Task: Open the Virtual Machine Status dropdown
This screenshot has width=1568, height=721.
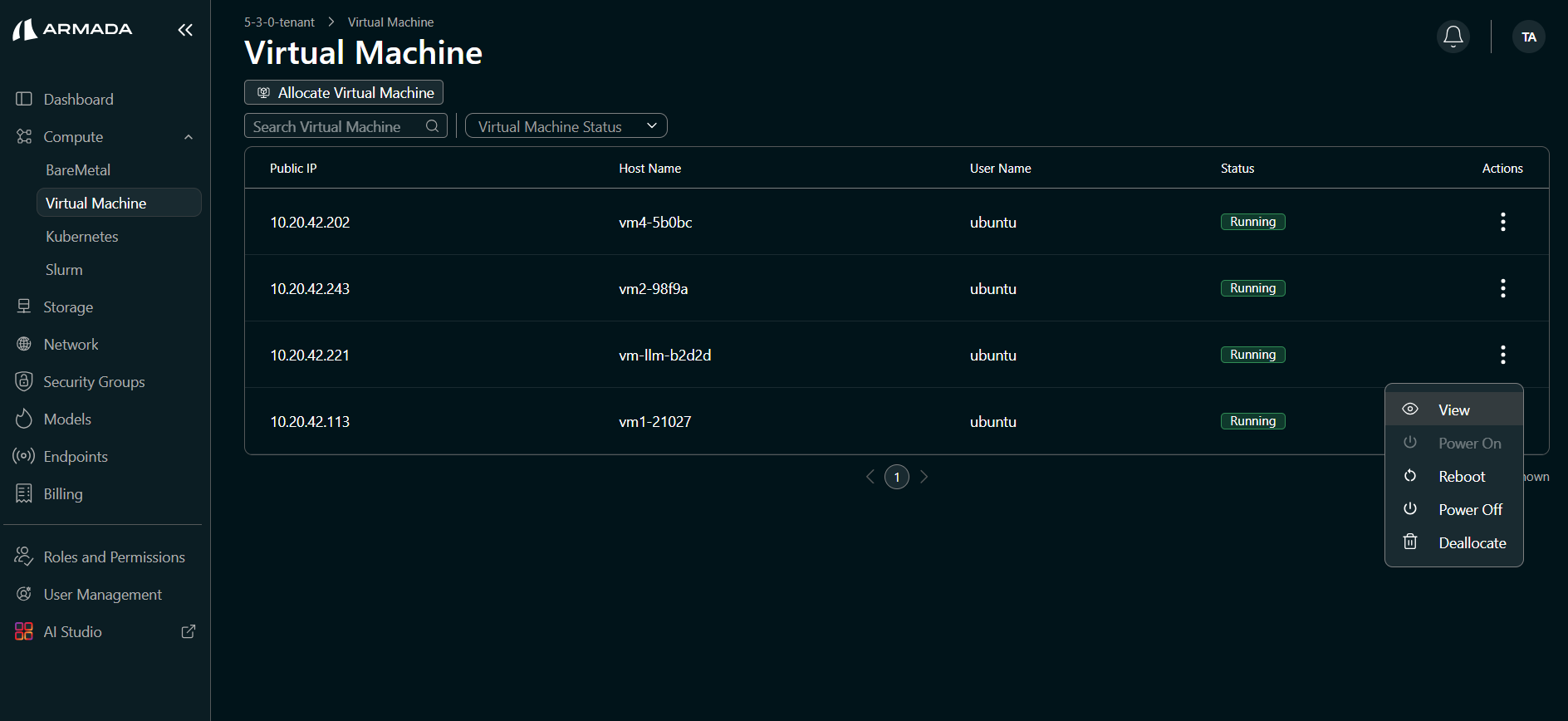Action: click(x=566, y=126)
